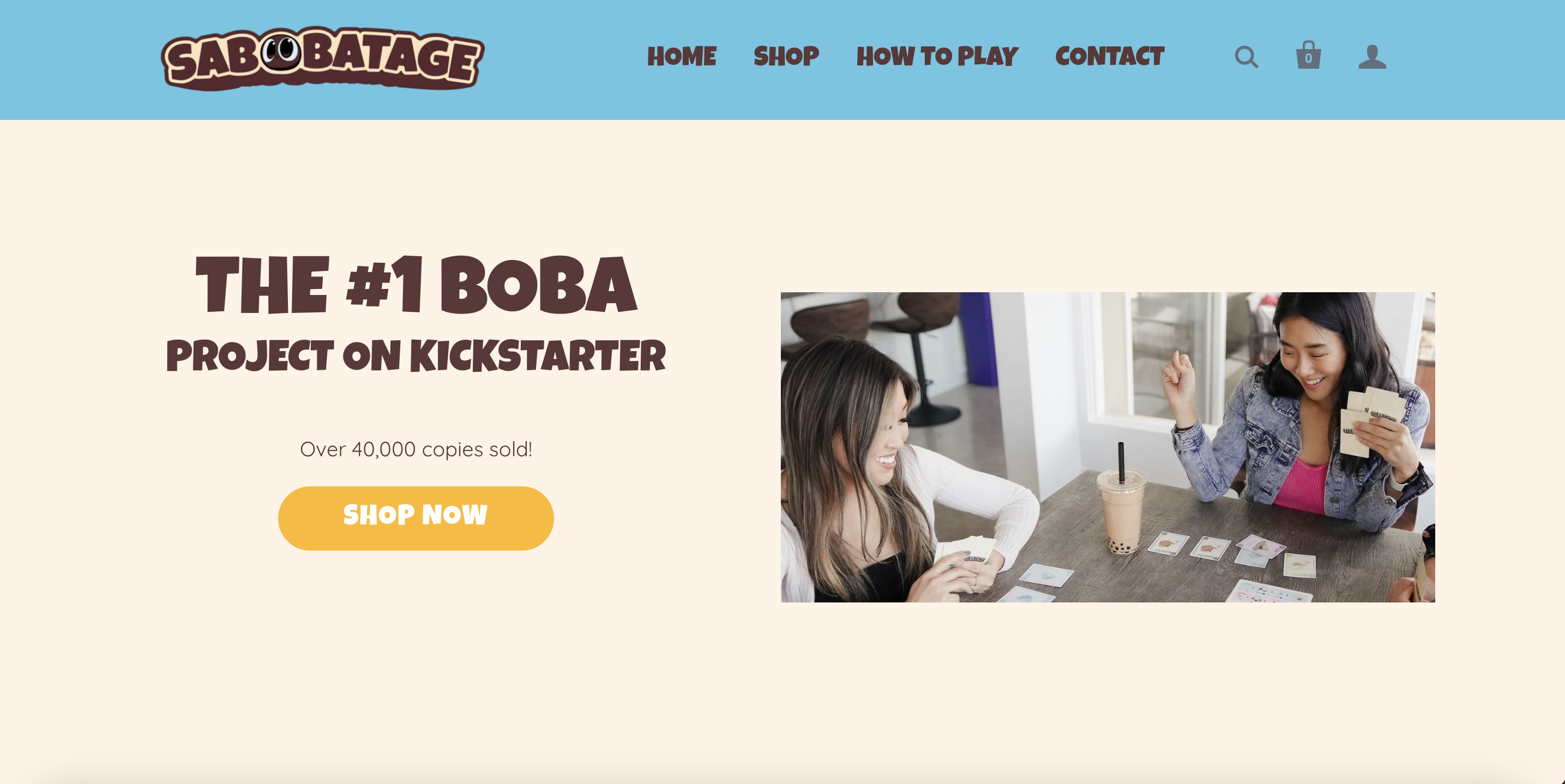Screen dimensions: 1565x784
Task: Click the Sabobatage logo
Action: click(322, 59)
